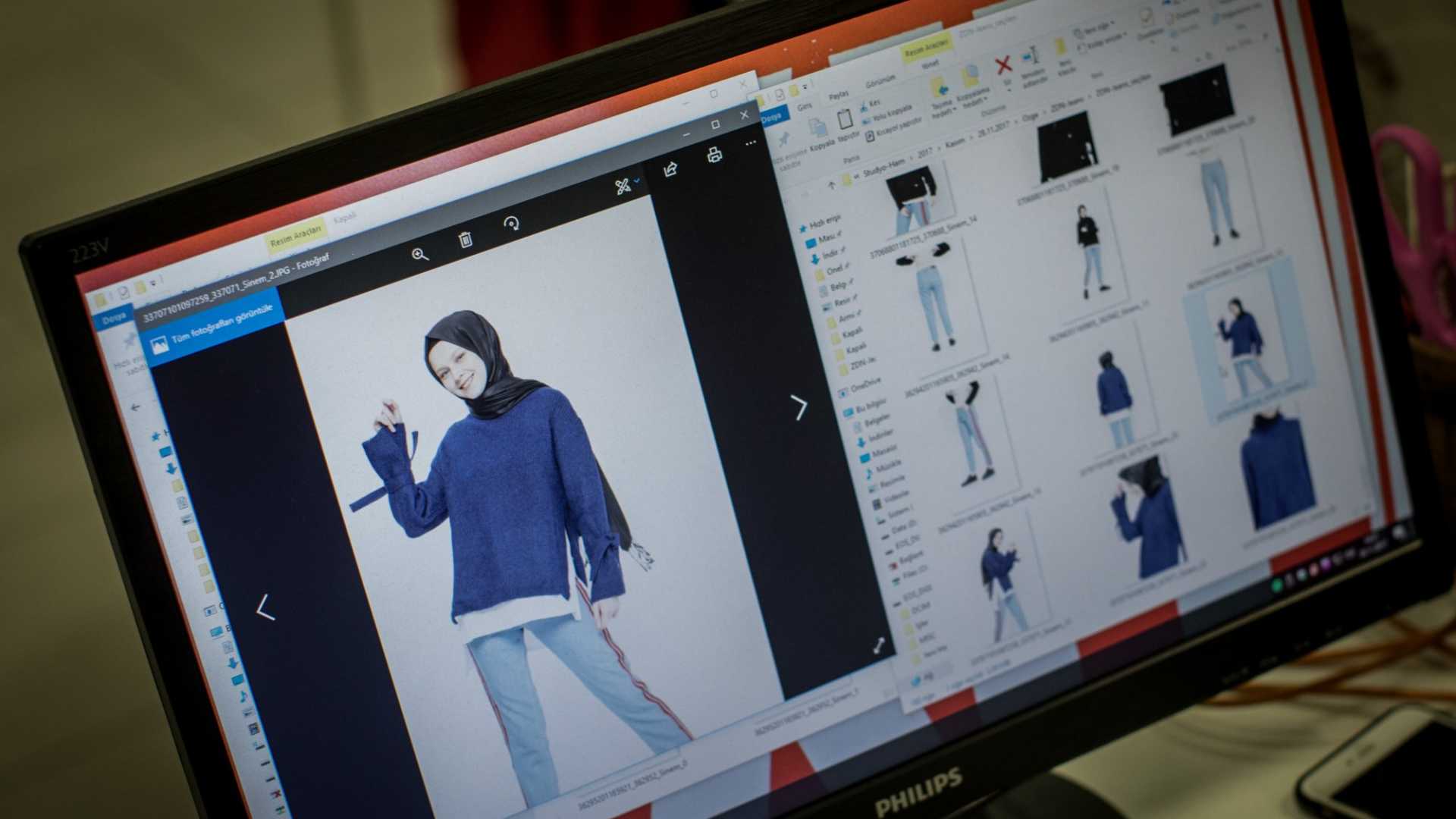Click the zoom magnifier icon in Photos
Viewport: 1456px width, 819px height.
[419, 255]
